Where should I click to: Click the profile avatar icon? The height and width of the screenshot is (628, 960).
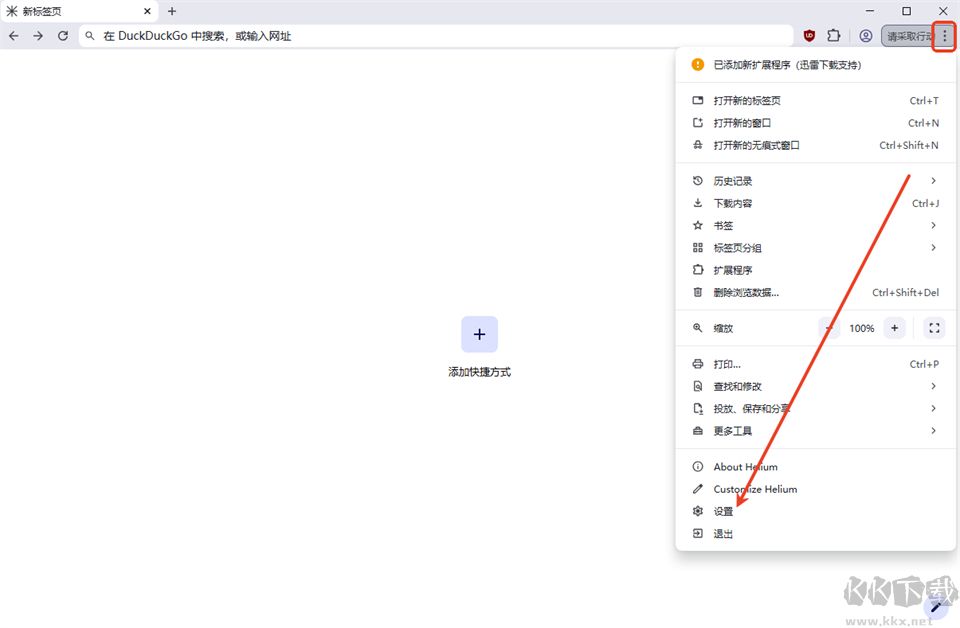click(x=866, y=36)
